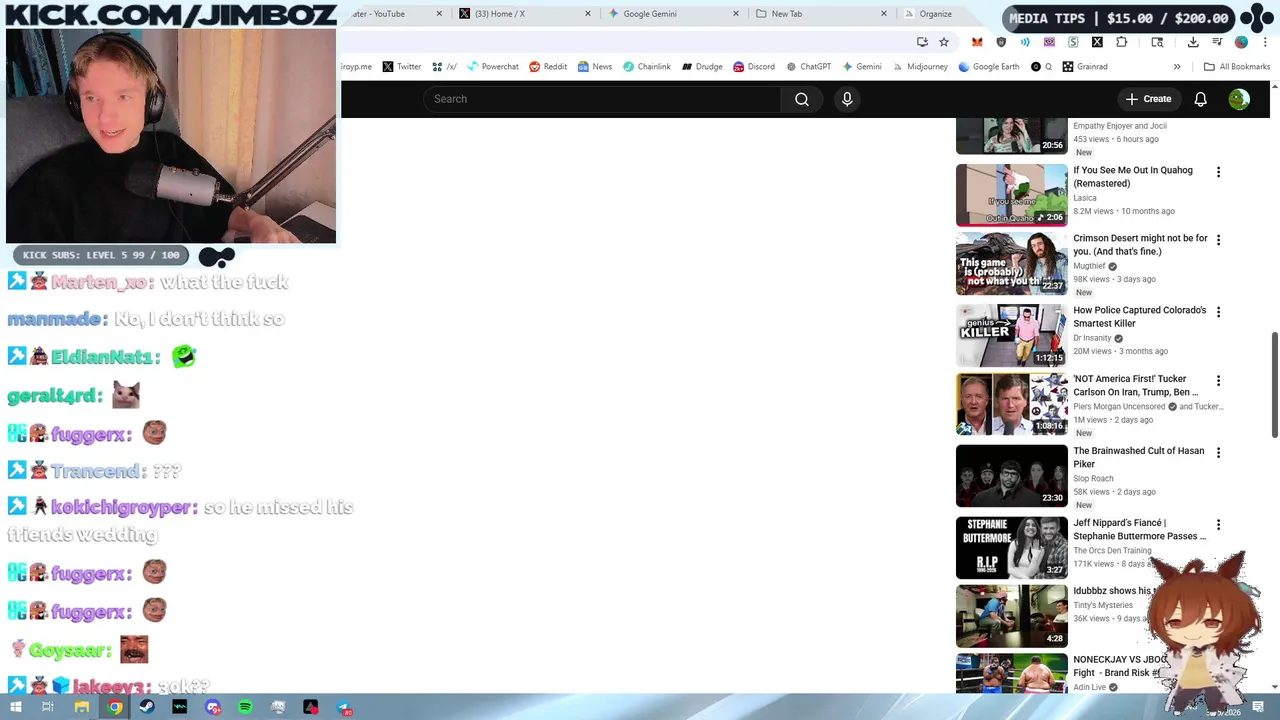The width and height of the screenshot is (1280, 720).
Task: Open Midjourney bookmark
Action: [920, 67]
